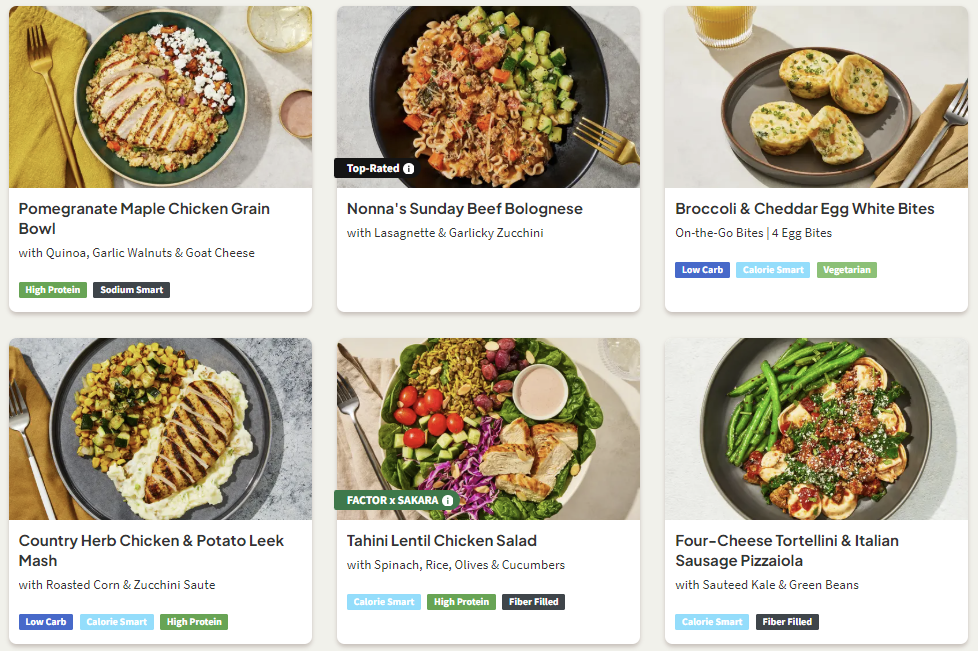
Task: Open the Nonna's Sunday Beef Bolognese title link
Action: (x=464, y=209)
